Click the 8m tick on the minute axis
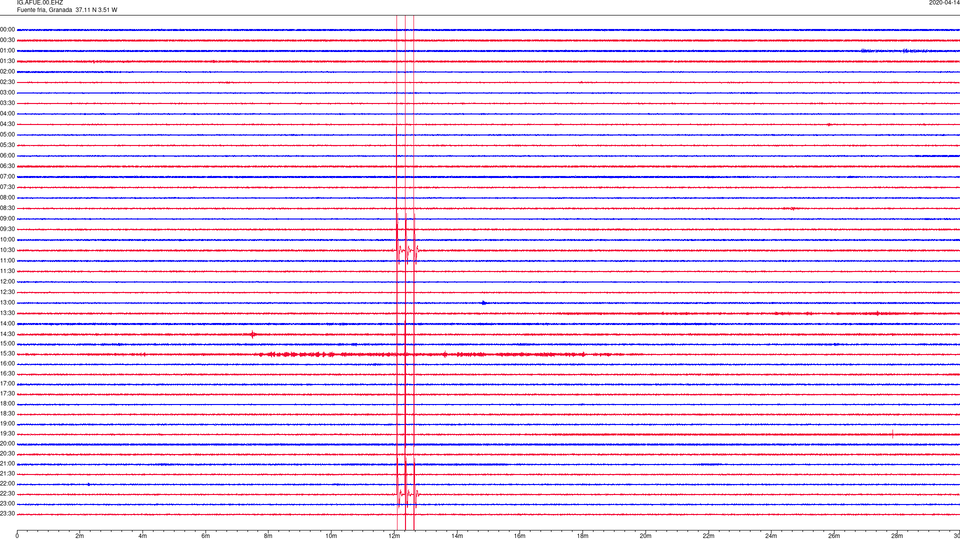The image size is (960, 540). [268, 536]
